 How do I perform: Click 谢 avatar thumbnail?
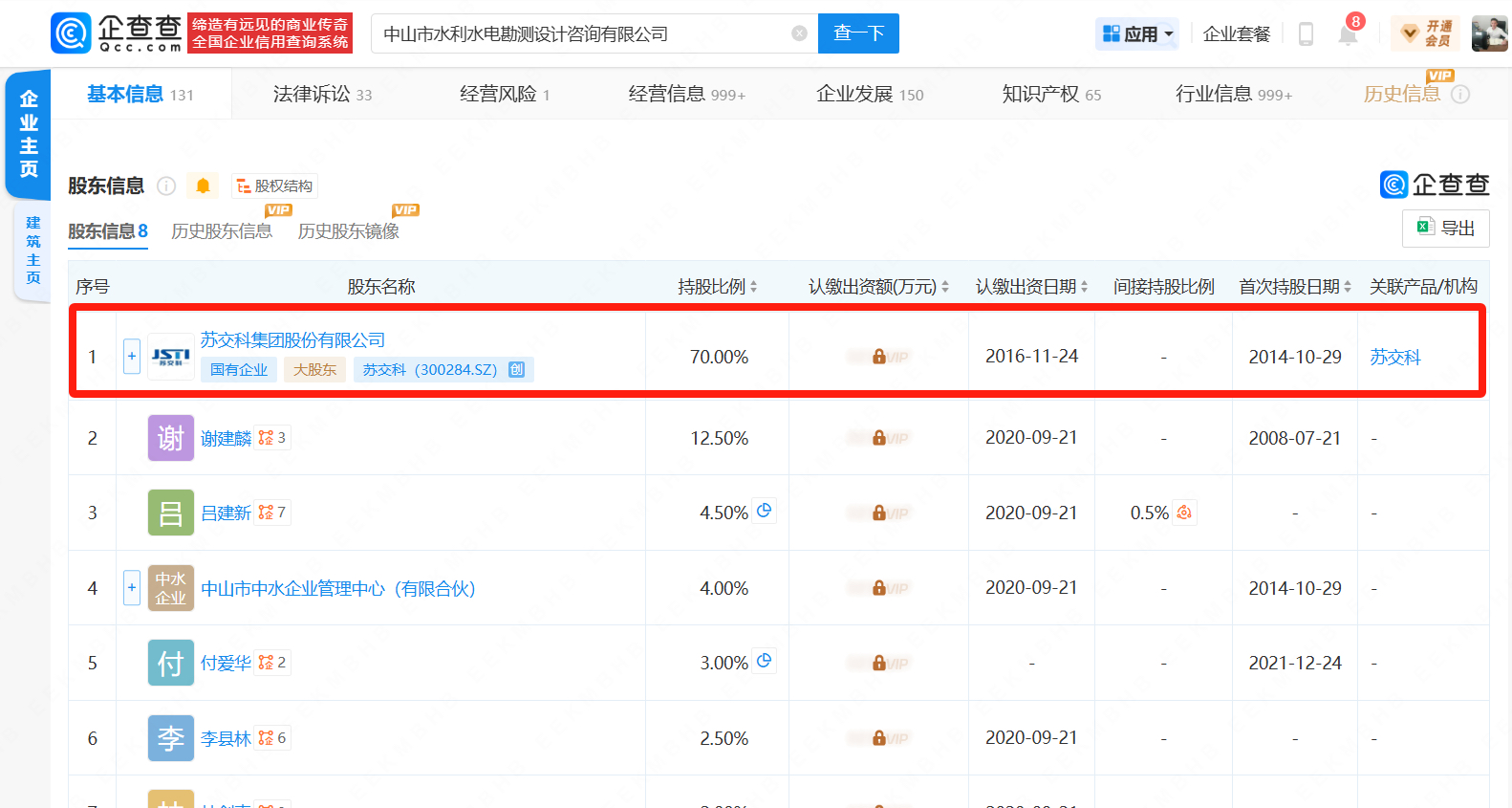pos(171,438)
